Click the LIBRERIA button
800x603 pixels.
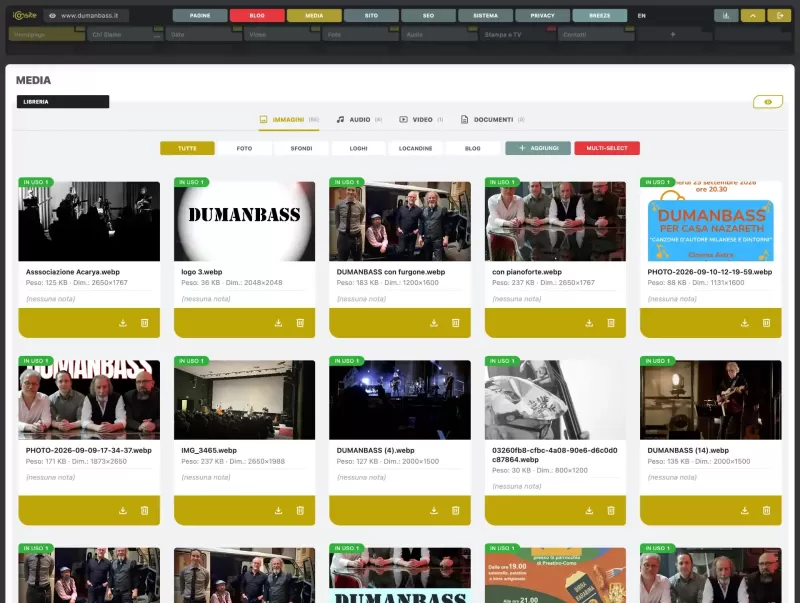pyautogui.click(x=63, y=102)
